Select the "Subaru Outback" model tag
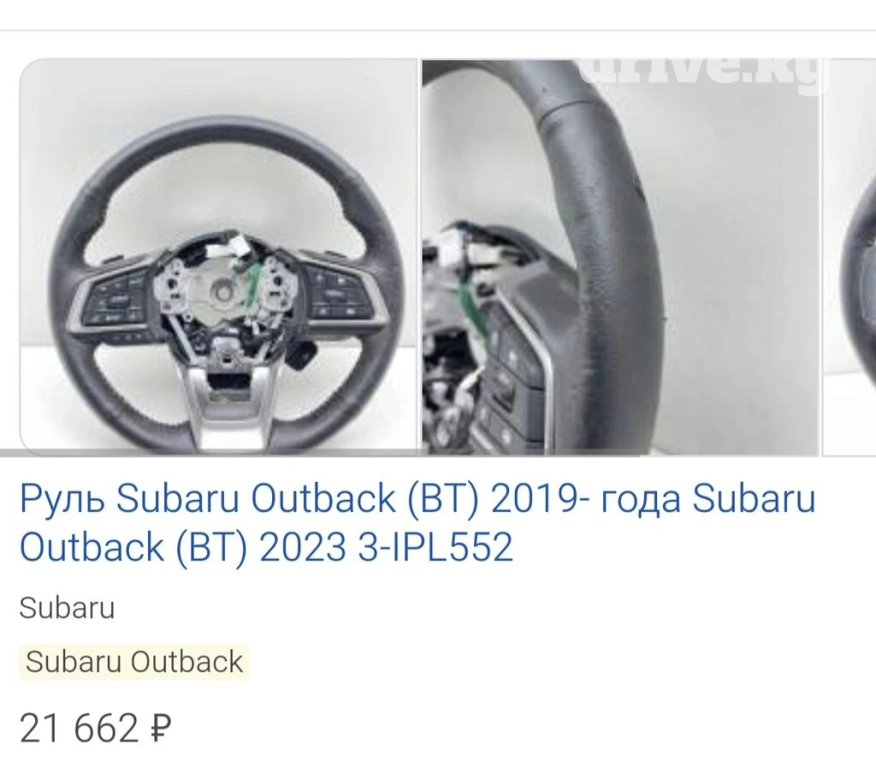Viewport: 876px width, 768px height. (134, 662)
